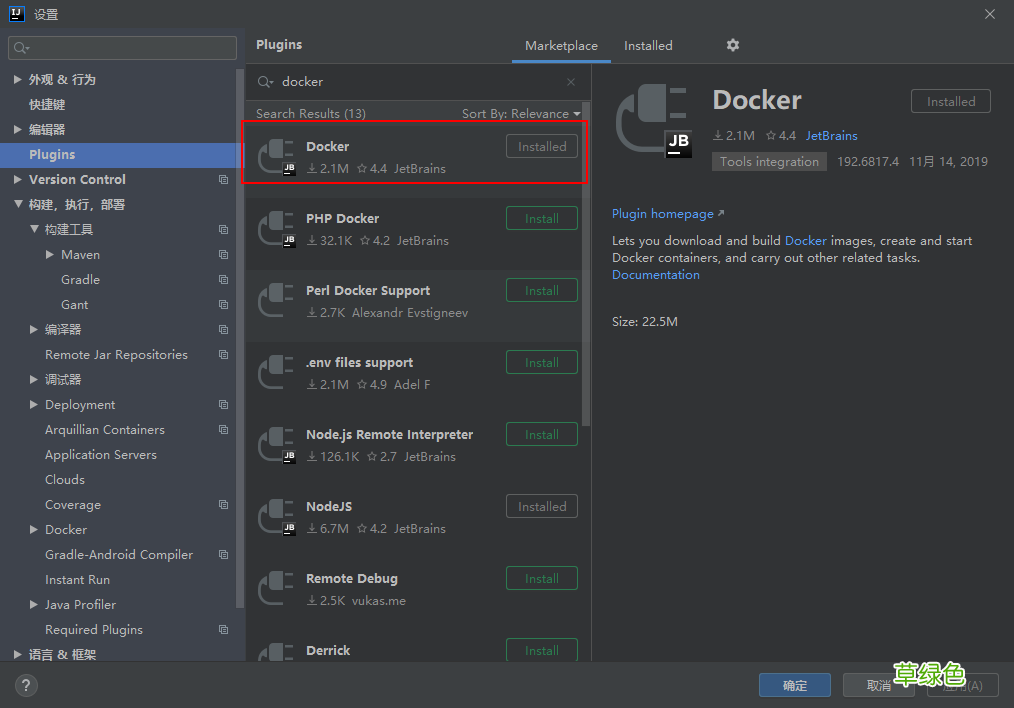Expand the Maven tree node
The image size is (1014, 708).
(50, 255)
